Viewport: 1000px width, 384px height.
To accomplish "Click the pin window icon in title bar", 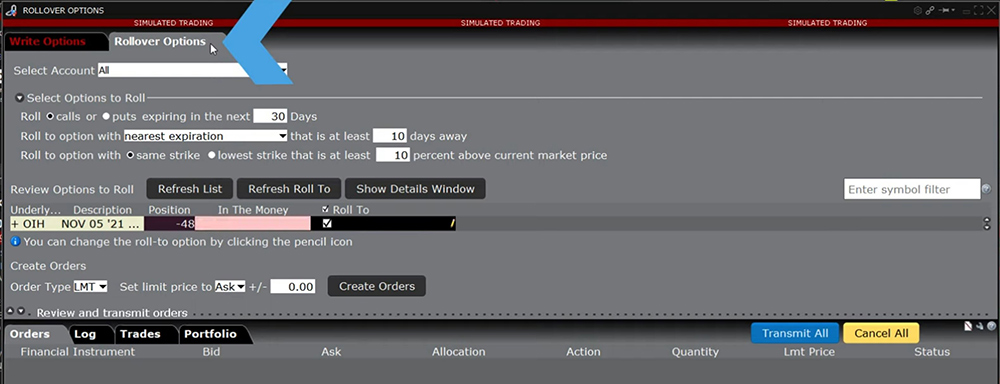I will point(946,10).
